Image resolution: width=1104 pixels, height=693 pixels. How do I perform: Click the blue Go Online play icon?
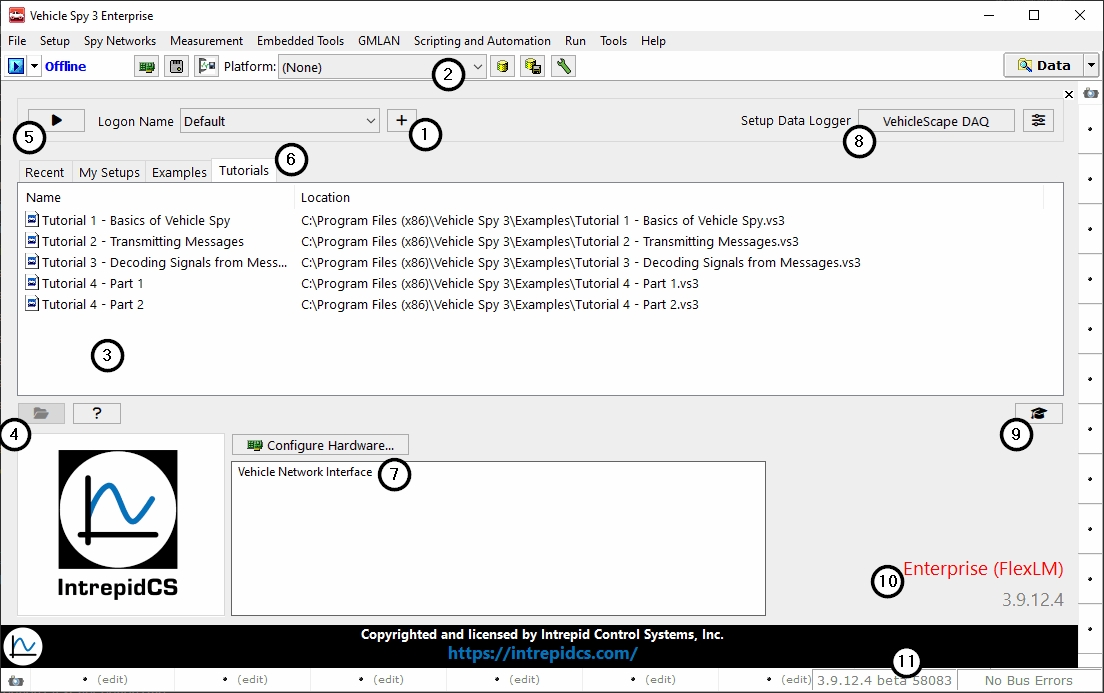pos(16,66)
